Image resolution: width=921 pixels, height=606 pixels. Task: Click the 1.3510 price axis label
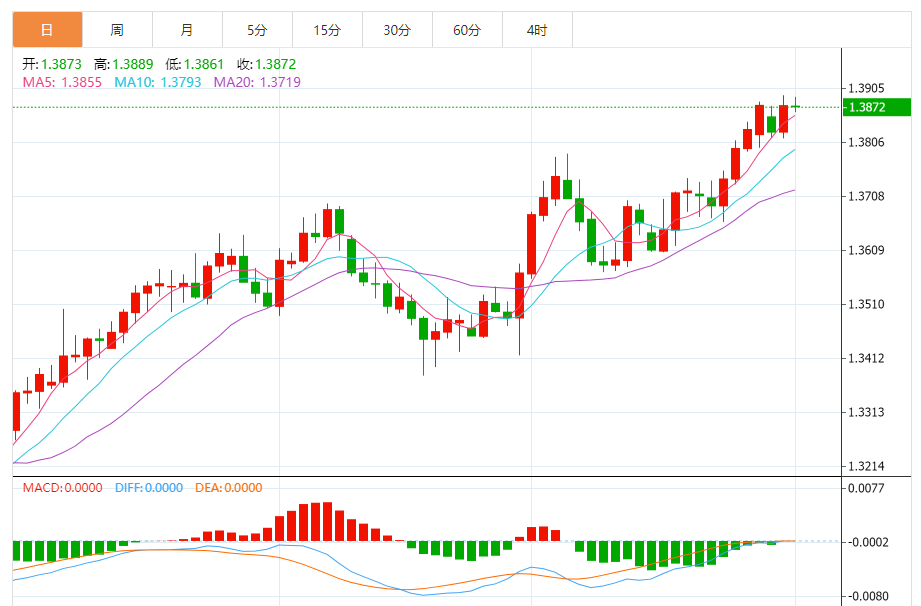[x=866, y=304]
